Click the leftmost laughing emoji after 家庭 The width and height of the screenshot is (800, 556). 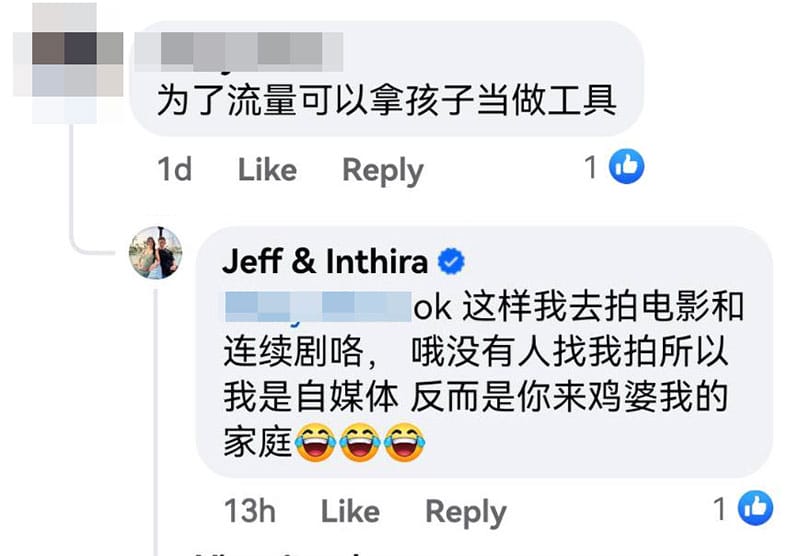315,442
